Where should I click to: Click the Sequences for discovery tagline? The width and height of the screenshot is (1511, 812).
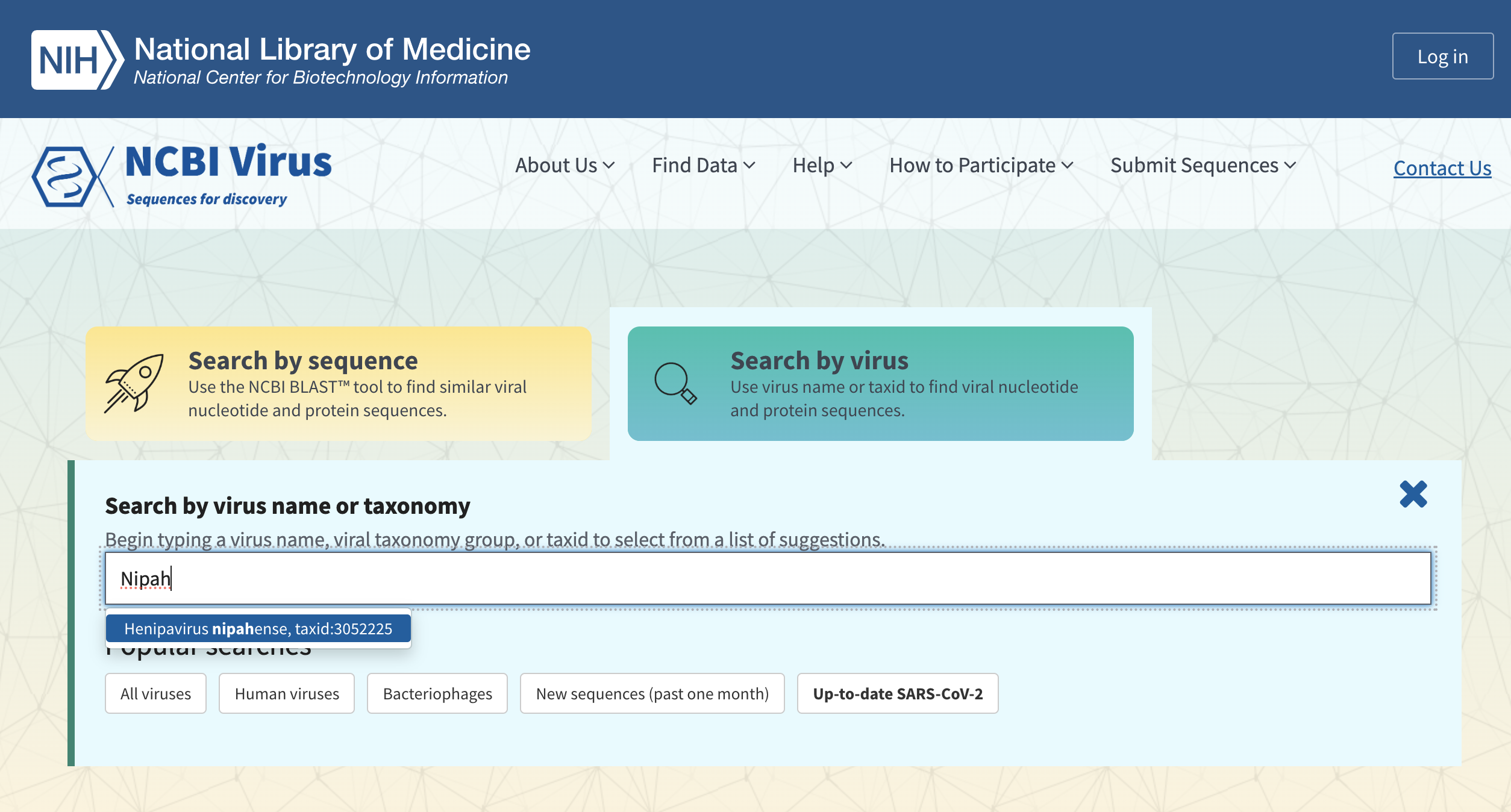[x=207, y=199]
